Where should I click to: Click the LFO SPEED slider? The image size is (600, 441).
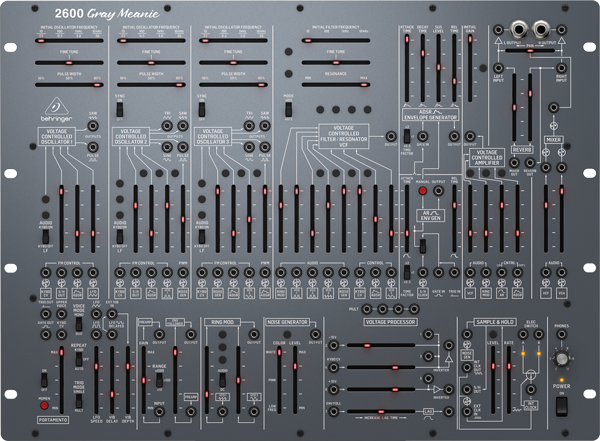pos(96,380)
